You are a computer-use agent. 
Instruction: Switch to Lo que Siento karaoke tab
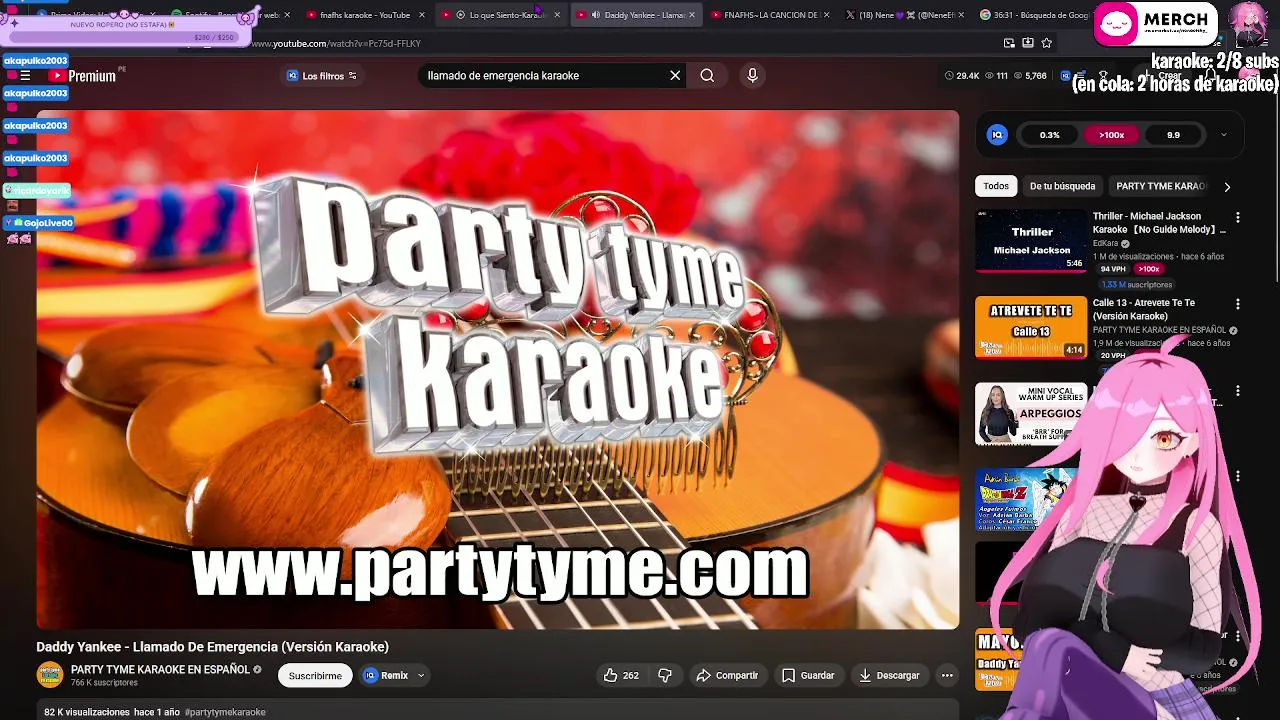[x=500, y=15]
